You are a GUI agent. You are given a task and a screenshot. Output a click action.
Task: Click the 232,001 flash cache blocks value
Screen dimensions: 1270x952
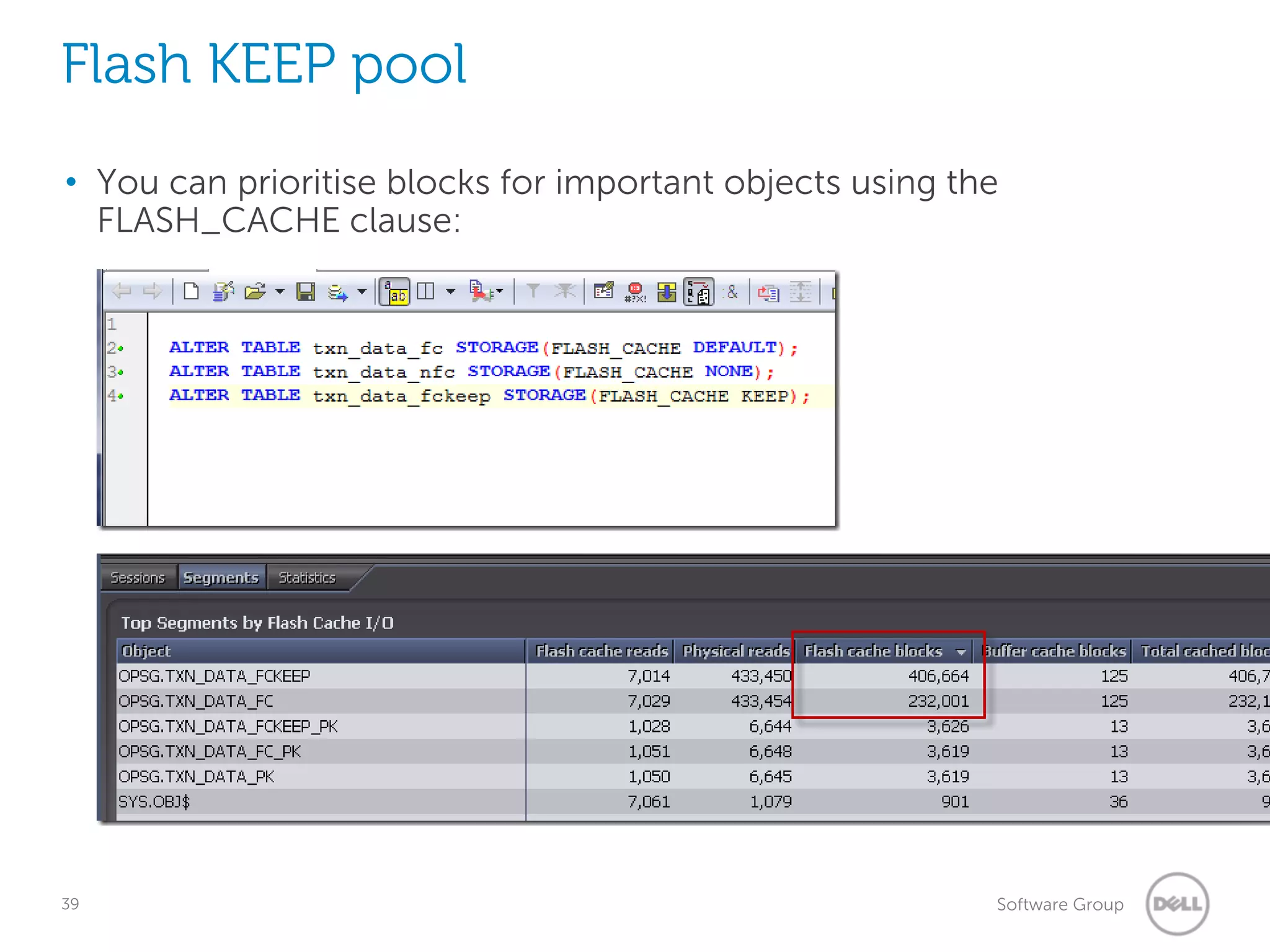938,701
